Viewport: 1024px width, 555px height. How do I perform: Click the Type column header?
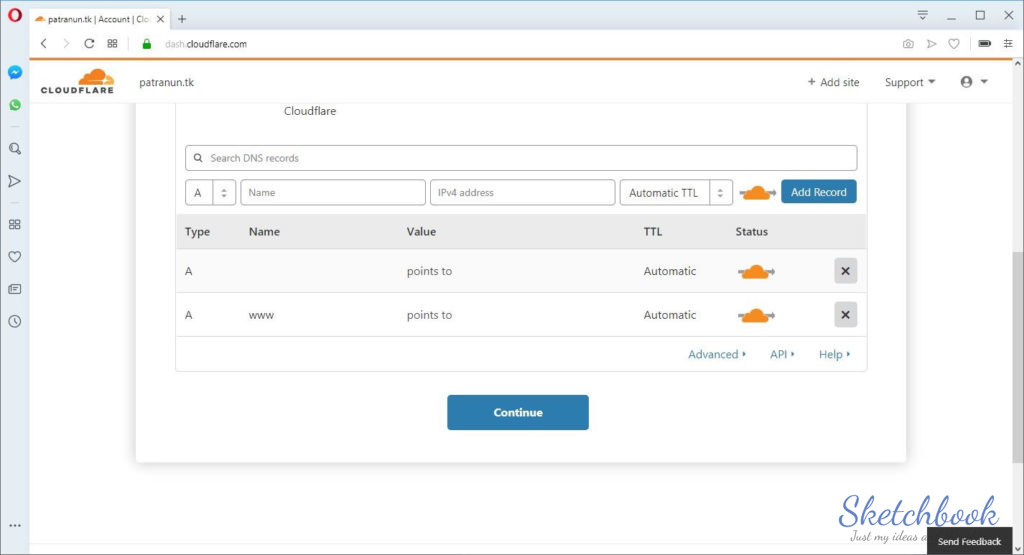197,231
